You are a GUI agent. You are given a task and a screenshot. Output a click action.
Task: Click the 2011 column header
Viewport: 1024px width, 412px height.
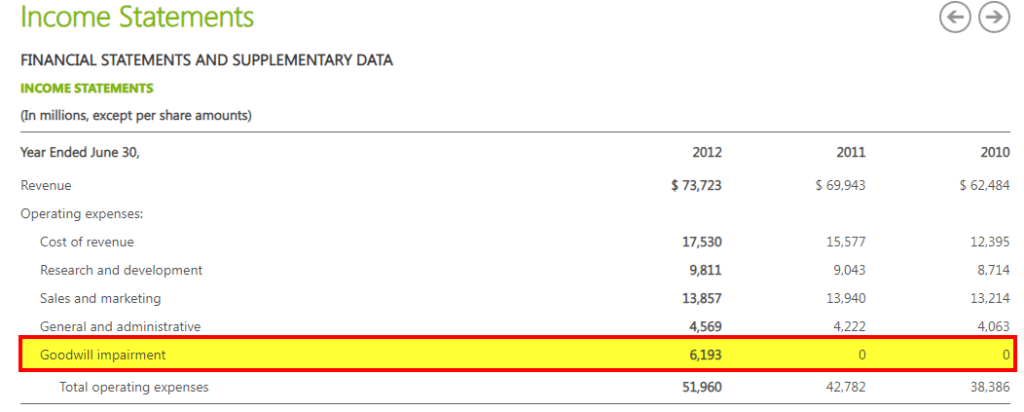point(851,152)
